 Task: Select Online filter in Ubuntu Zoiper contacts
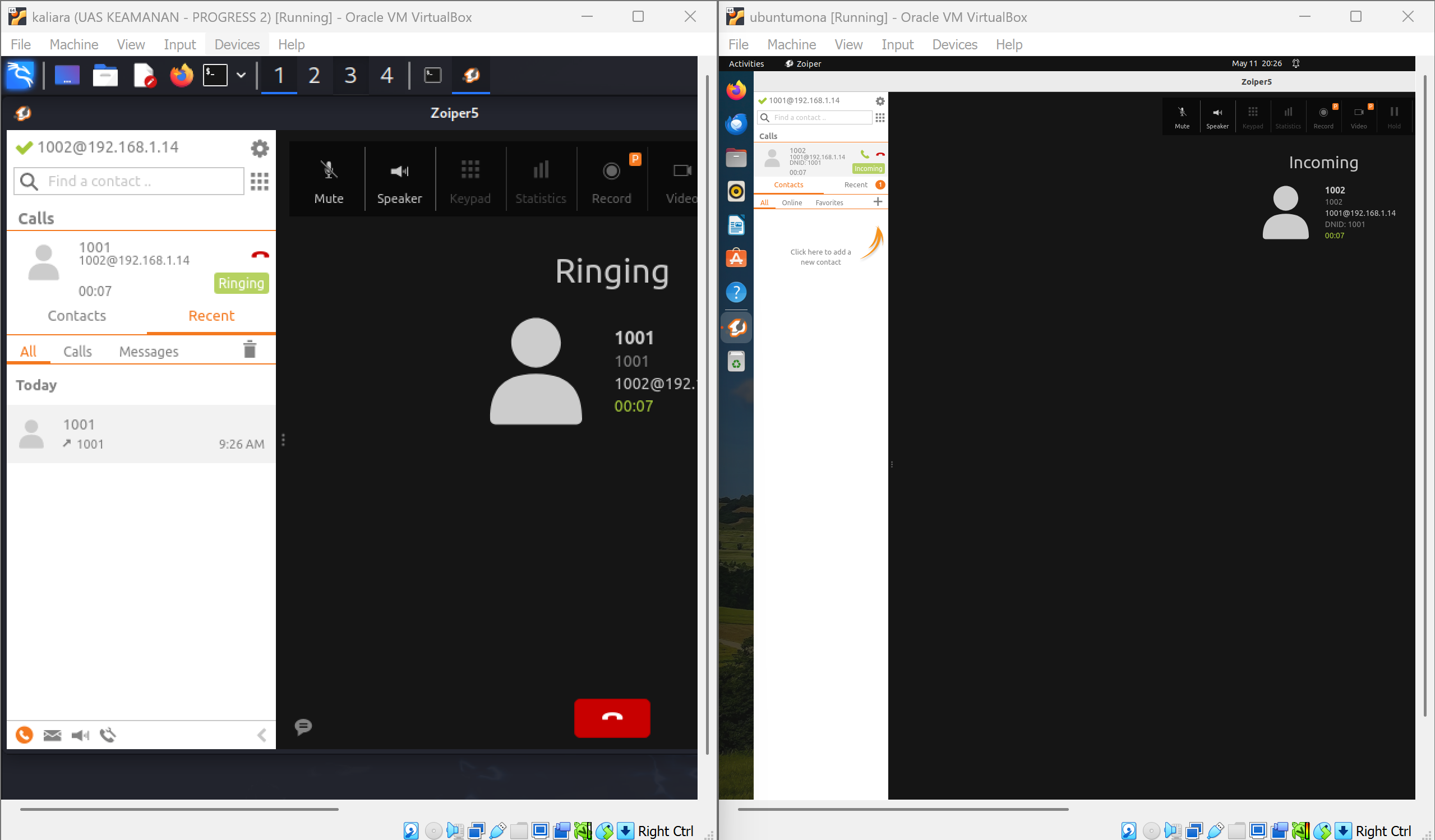(x=792, y=203)
